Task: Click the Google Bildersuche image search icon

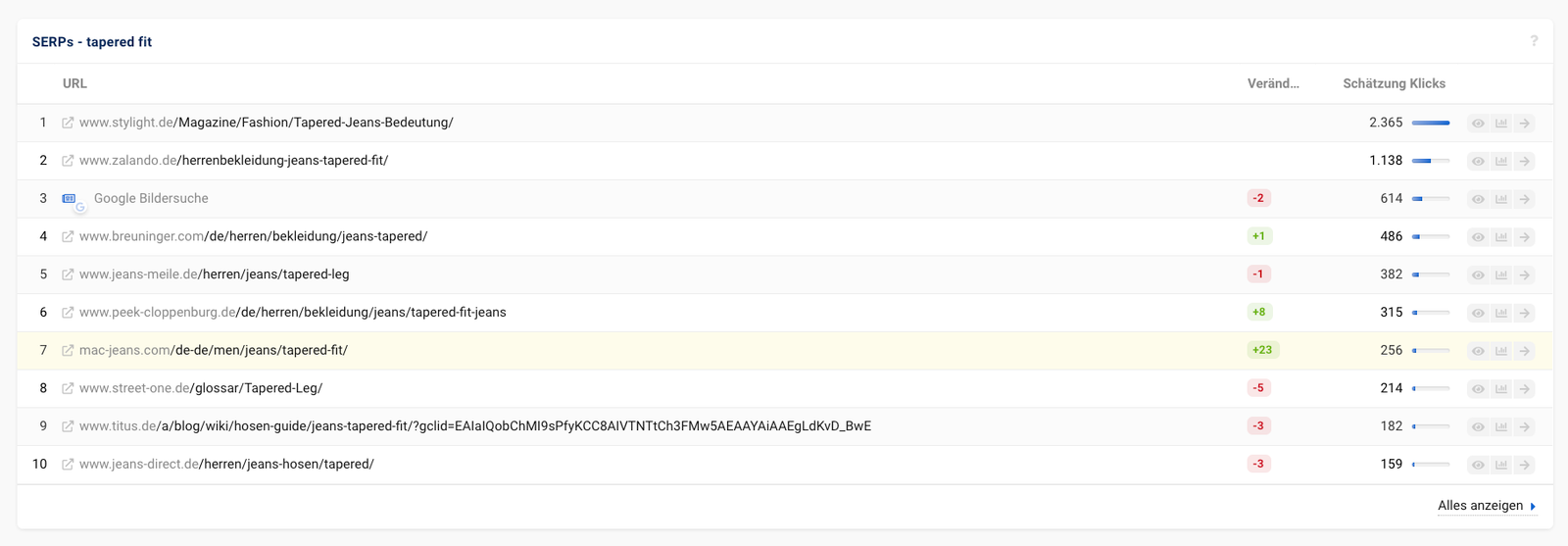Action: click(x=70, y=199)
